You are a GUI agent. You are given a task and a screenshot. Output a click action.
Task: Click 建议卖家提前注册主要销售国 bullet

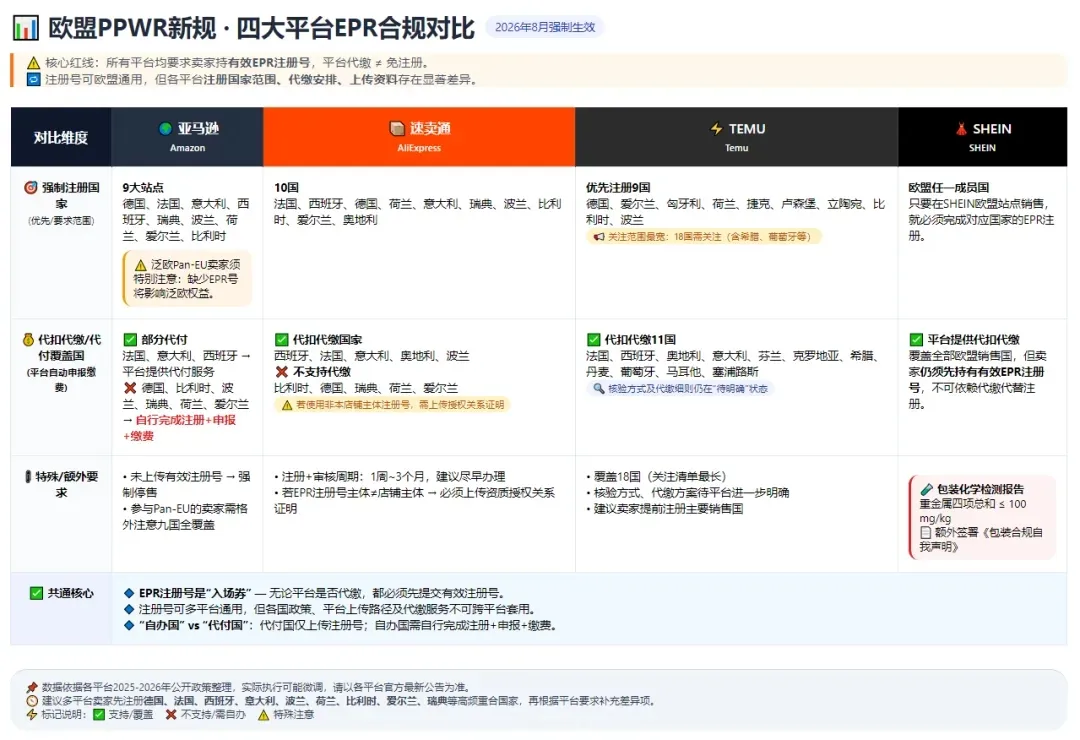click(x=665, y=508)
